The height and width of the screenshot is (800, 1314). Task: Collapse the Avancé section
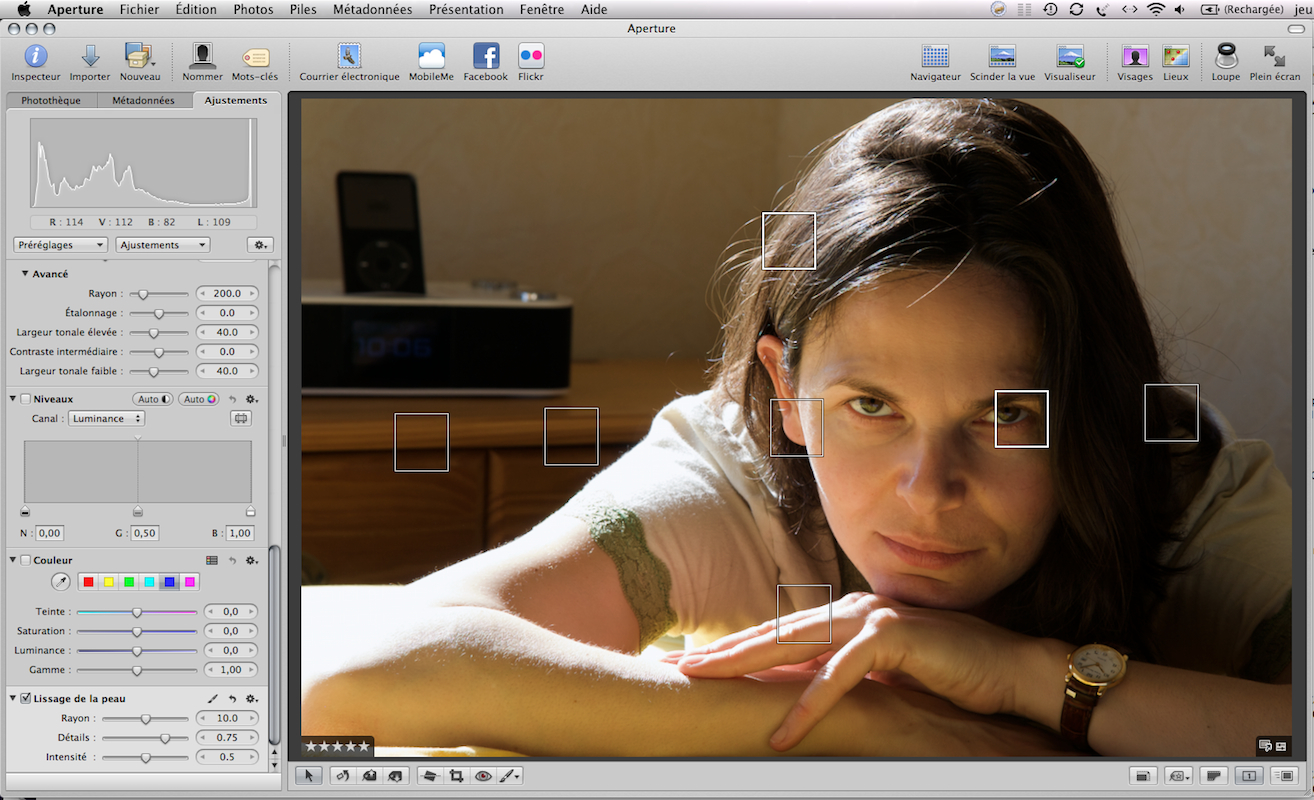point(25,274)
